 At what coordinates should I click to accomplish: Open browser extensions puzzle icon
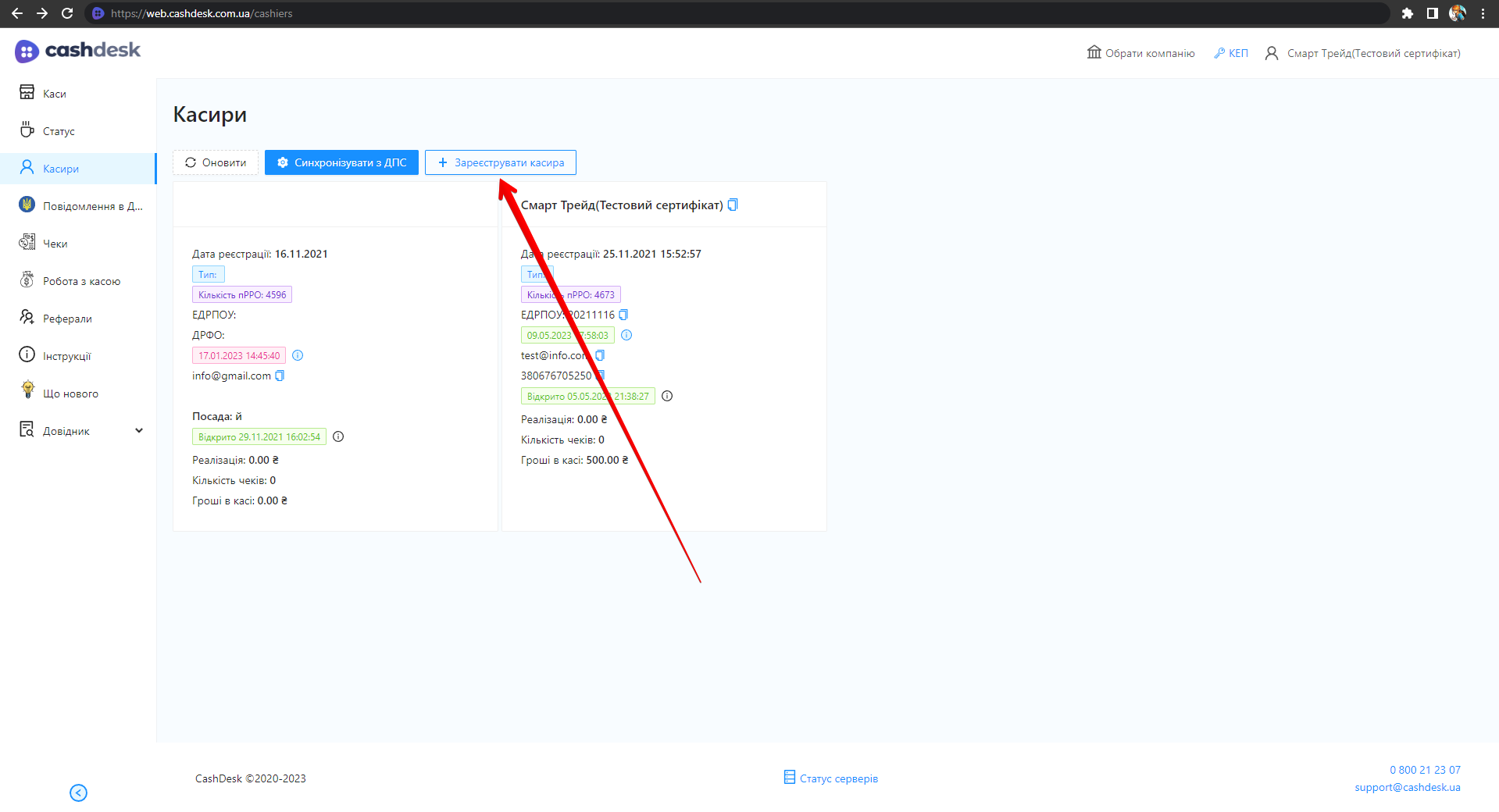click(x=1407, y=13)
